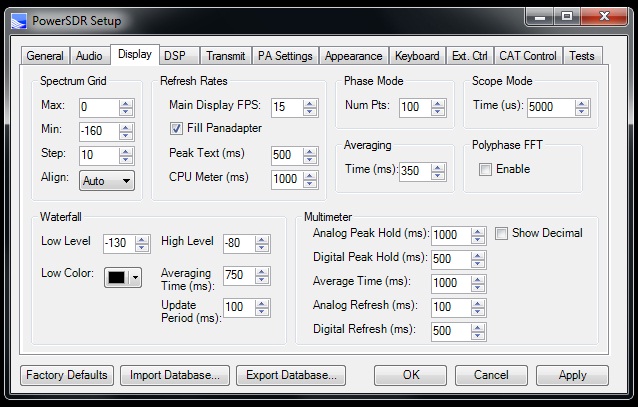Increase Analog Peak Hold value
This screenshot has height=407, width=638.
(x=478, y=232)
